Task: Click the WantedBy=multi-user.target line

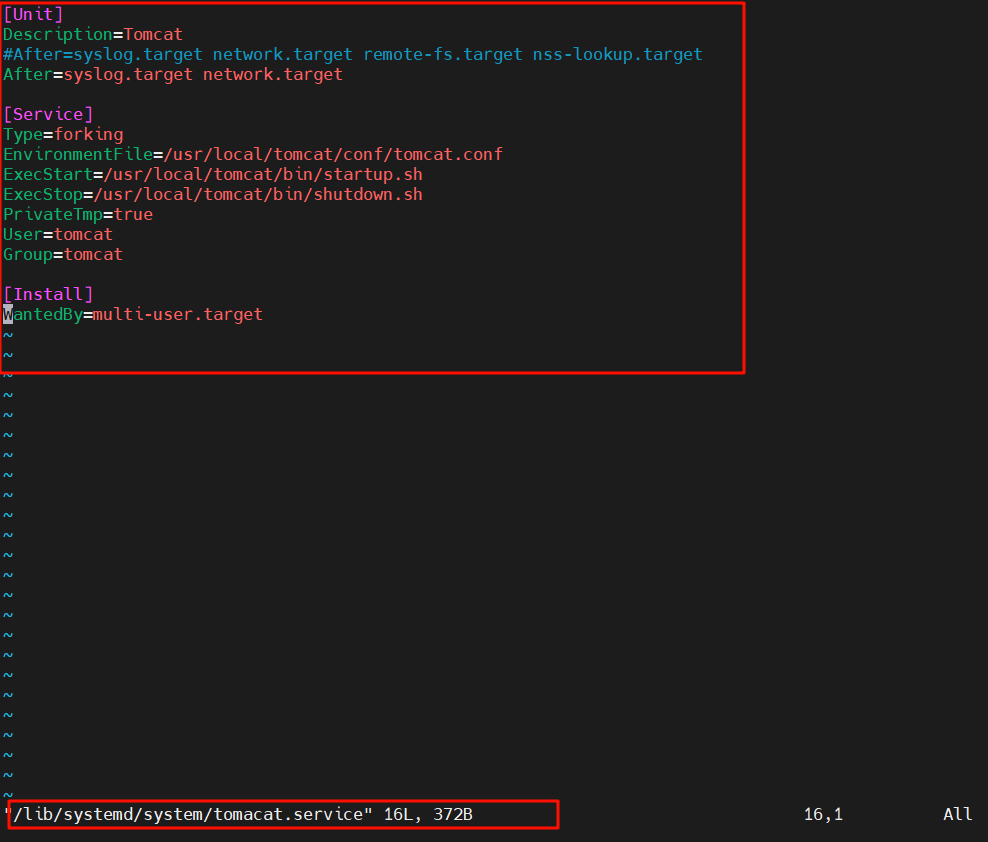Action: tap(133, 314)
